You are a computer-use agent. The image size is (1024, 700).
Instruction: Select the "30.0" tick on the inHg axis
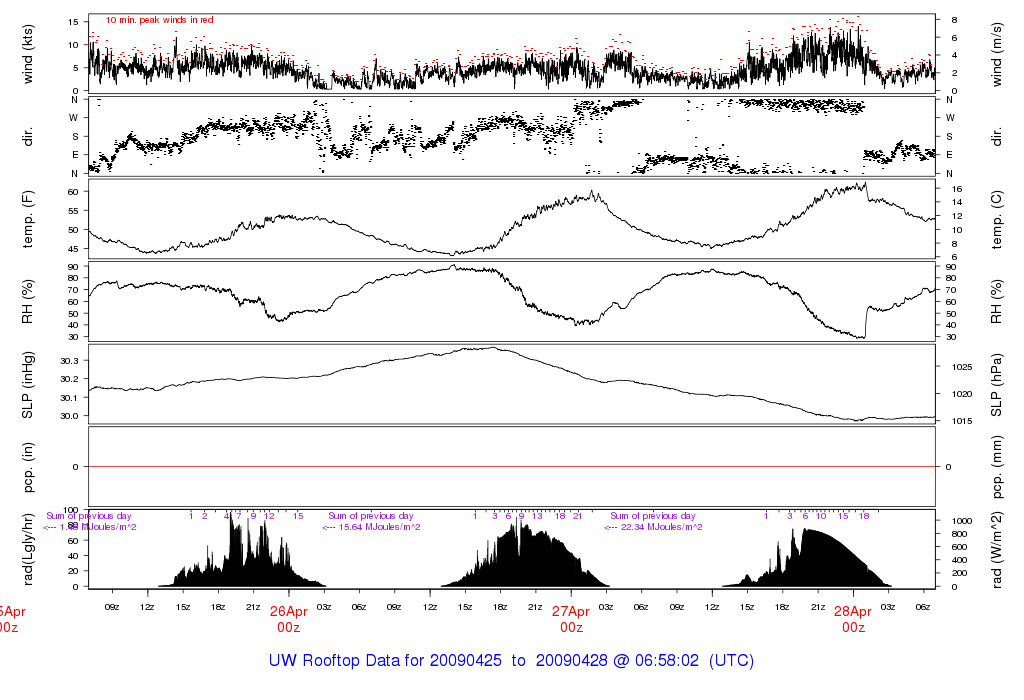[70, 416]
